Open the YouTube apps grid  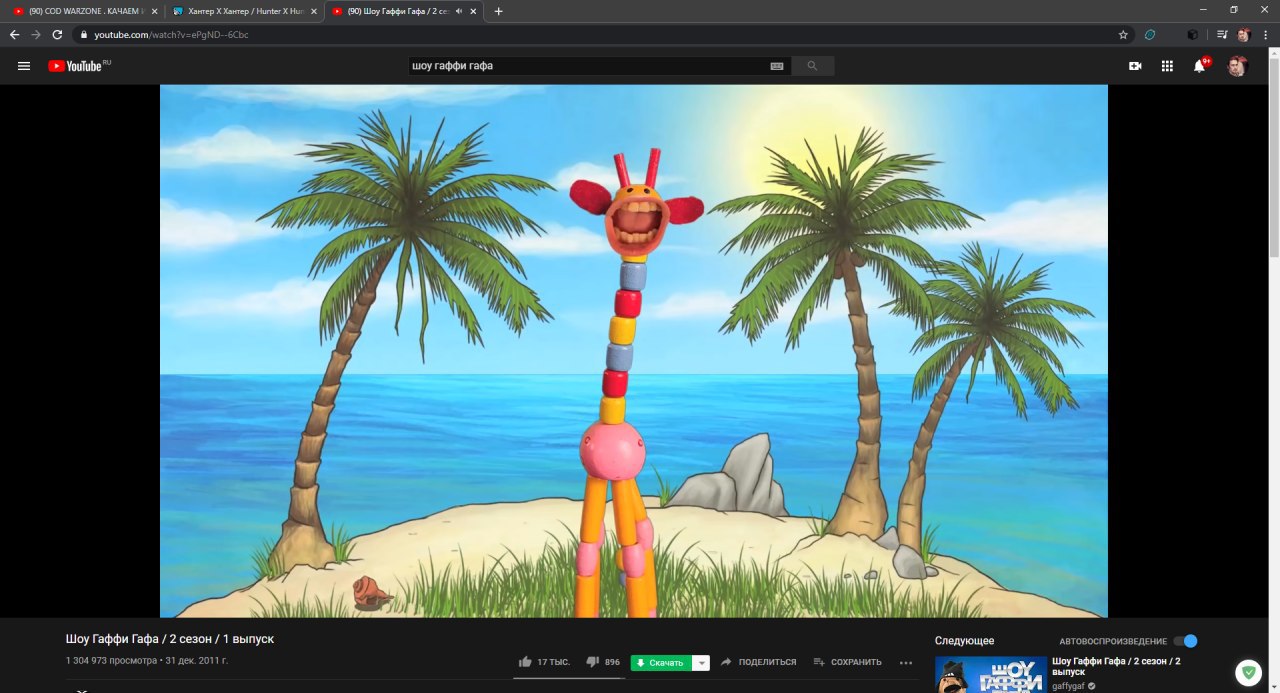(x=1167, y=66)
